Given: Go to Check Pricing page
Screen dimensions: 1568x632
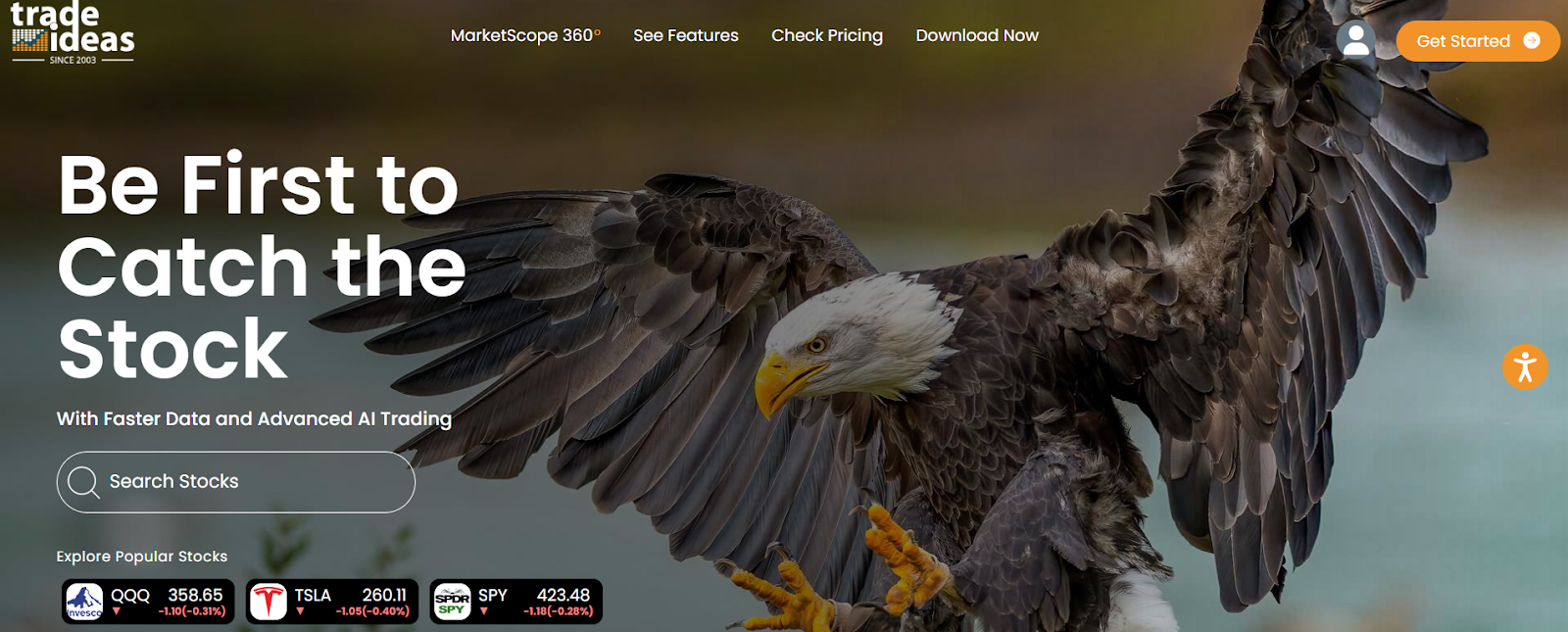Looking at the screenshot, I should 827,35.
